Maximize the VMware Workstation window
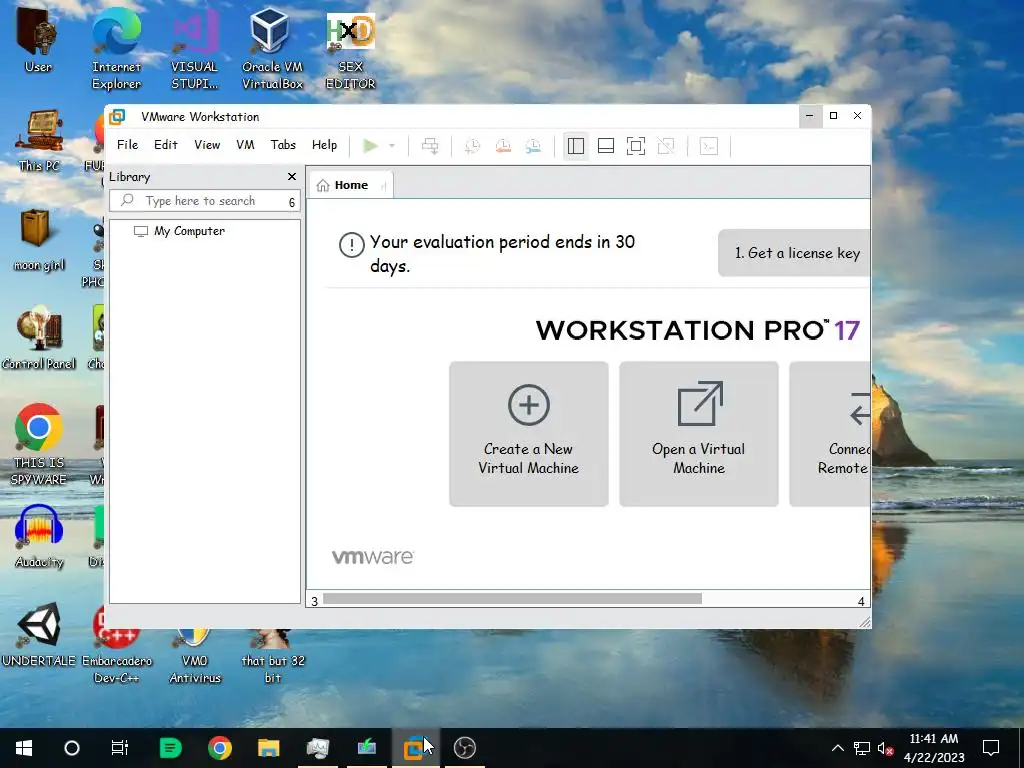Image resolution: width=1024 pixels, height=768 pixels. point(833,116)
